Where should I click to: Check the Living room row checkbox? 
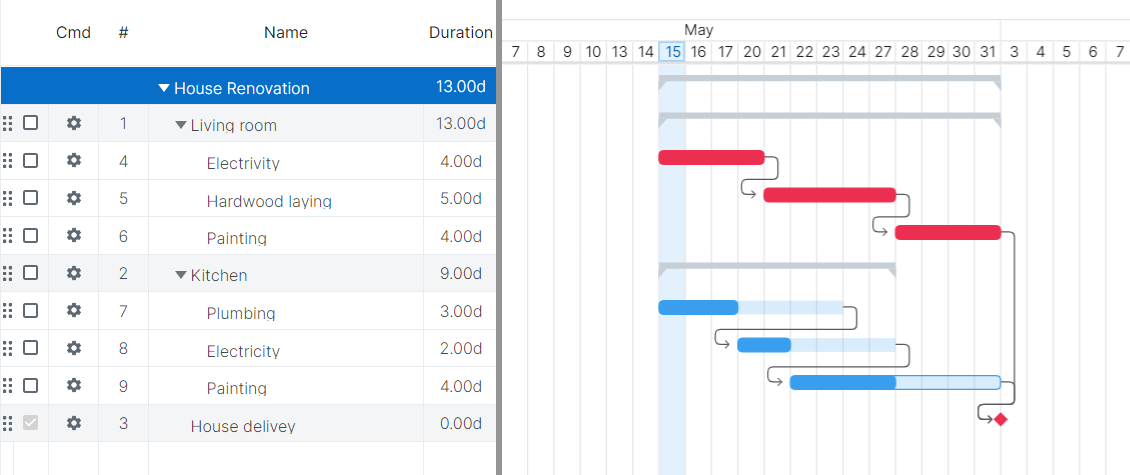coord(31,123)
